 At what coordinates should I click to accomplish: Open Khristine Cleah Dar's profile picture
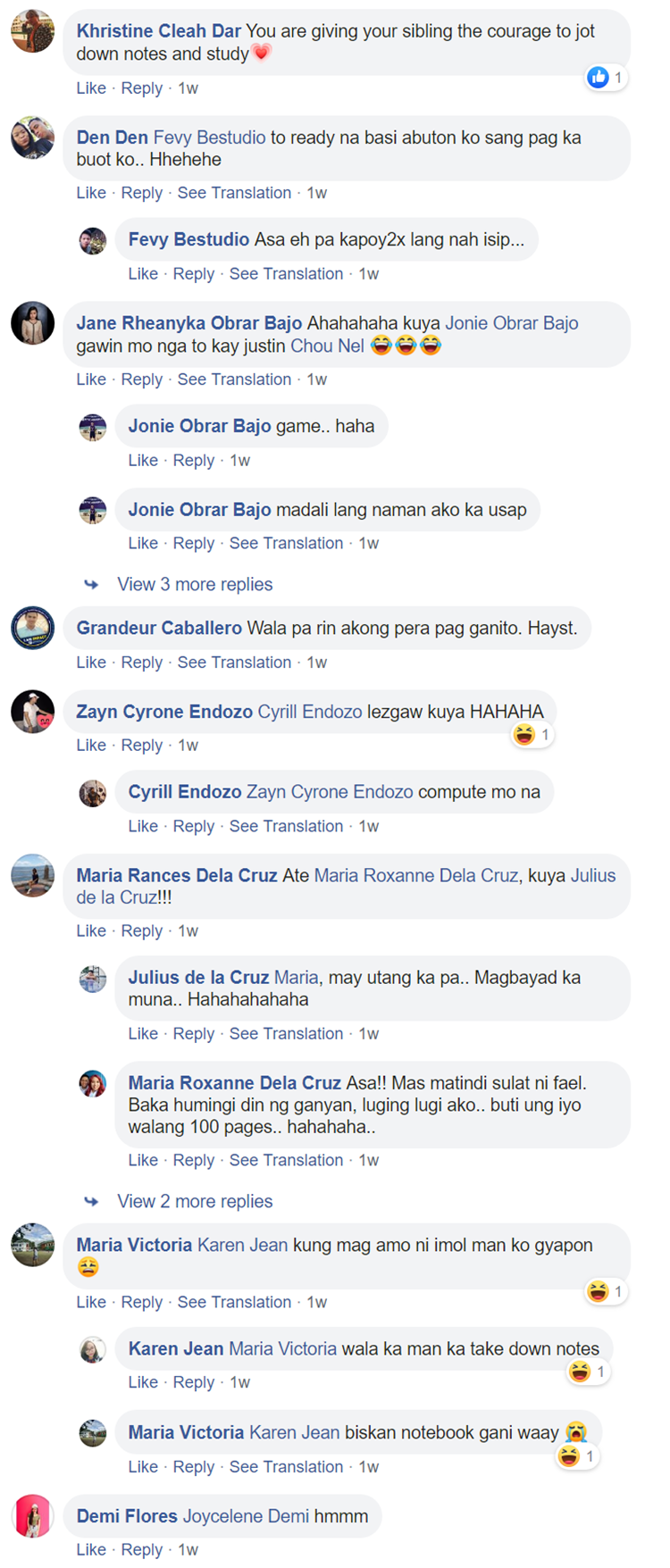[32, 31]
